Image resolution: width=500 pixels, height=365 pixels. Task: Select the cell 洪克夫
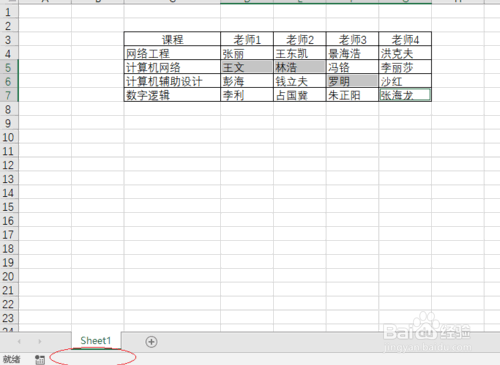[x=405, y=53]
